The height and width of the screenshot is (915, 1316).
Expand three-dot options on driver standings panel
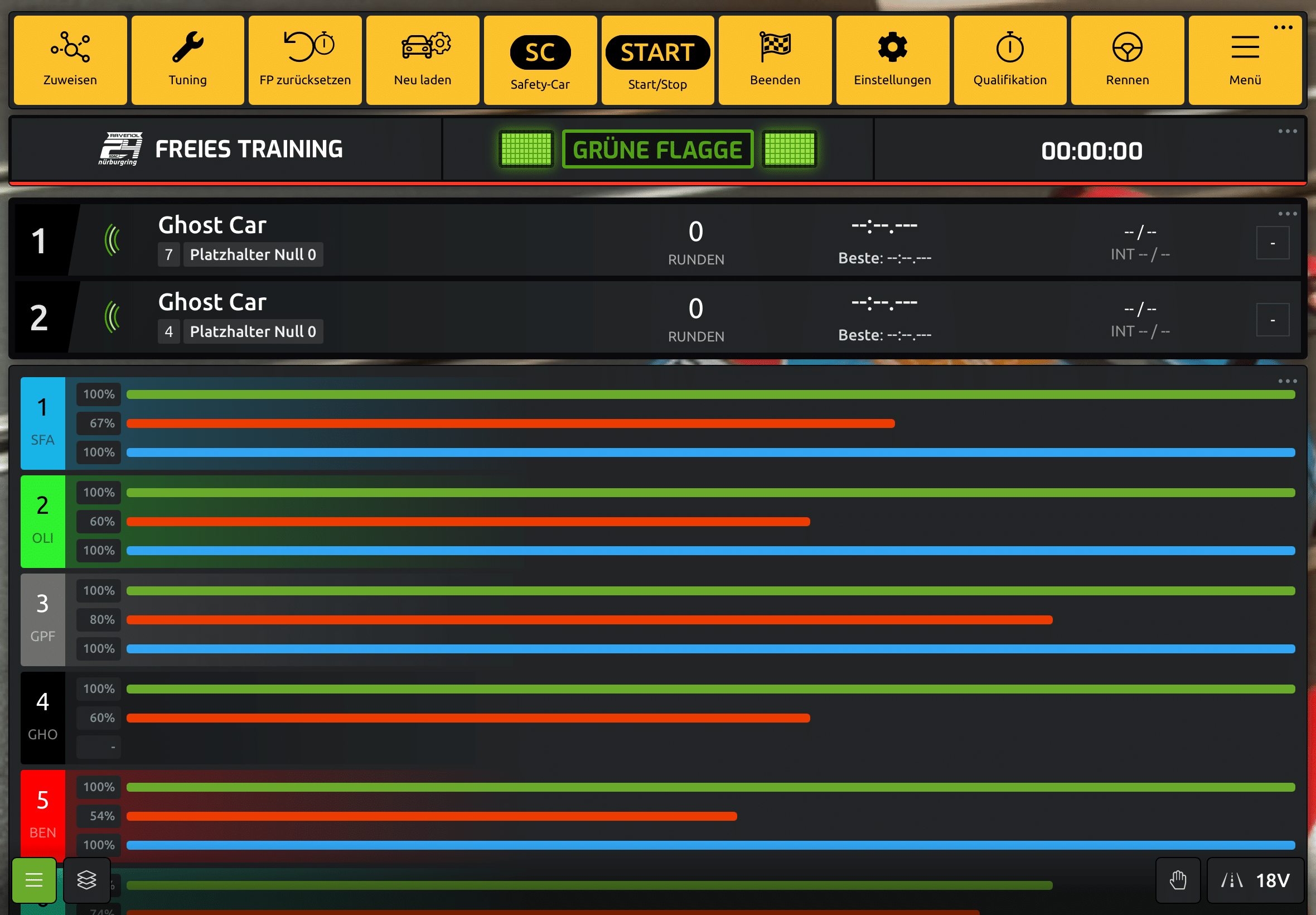coord(1287,214)
